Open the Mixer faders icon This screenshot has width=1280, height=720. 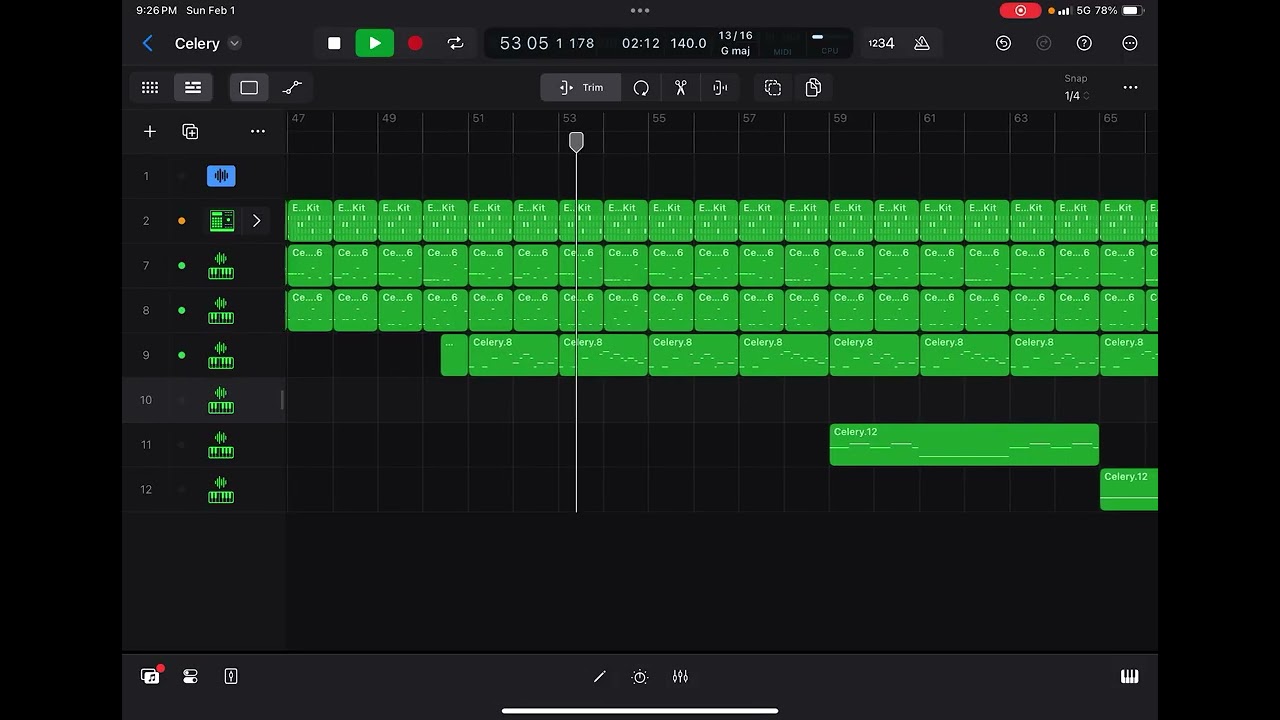coord(680,677)
